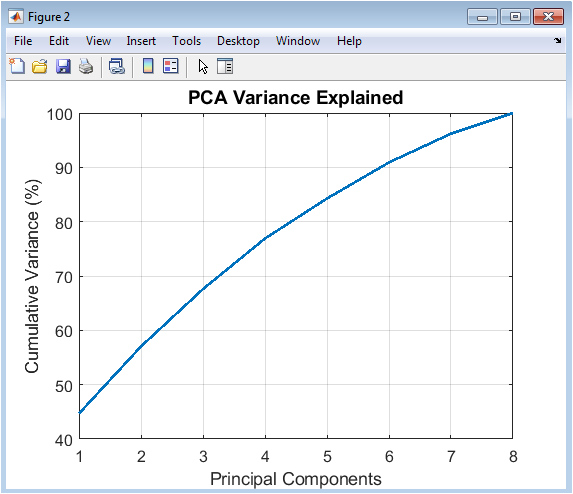
Task: Click the New Figure icon
Action: [x=17, y=66]
